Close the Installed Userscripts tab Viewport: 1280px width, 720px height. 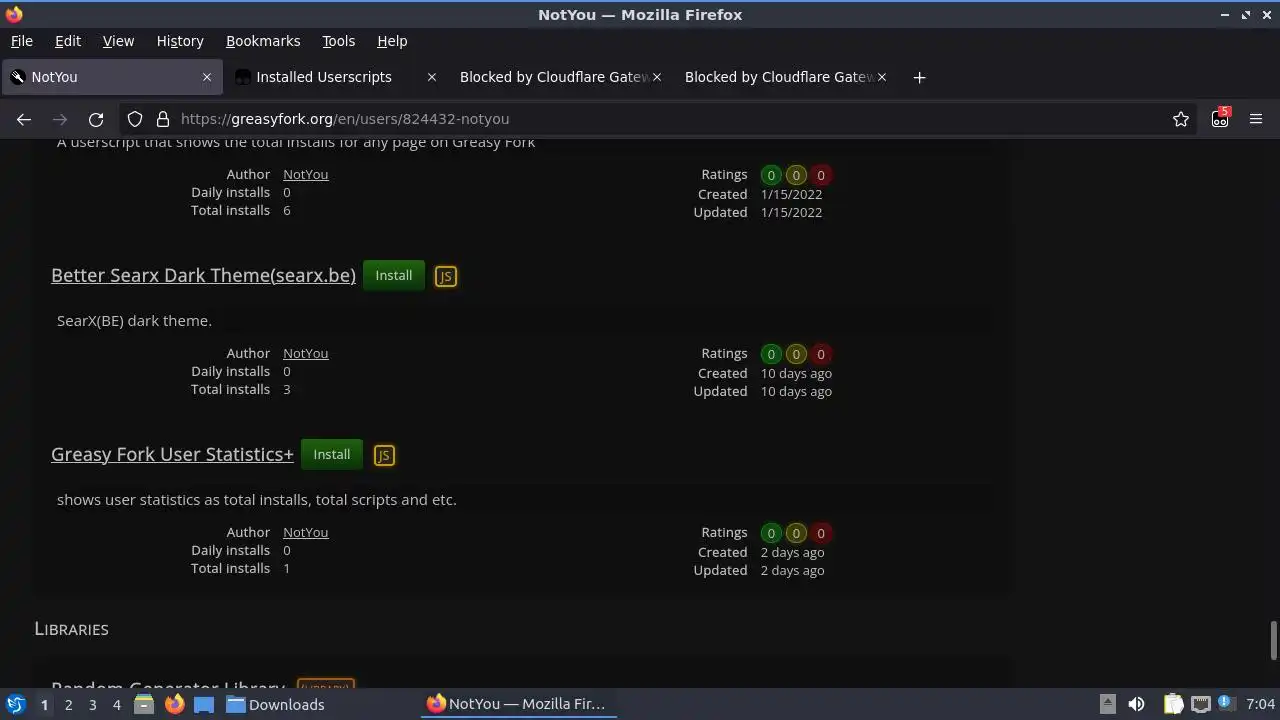tap(432, 77)
